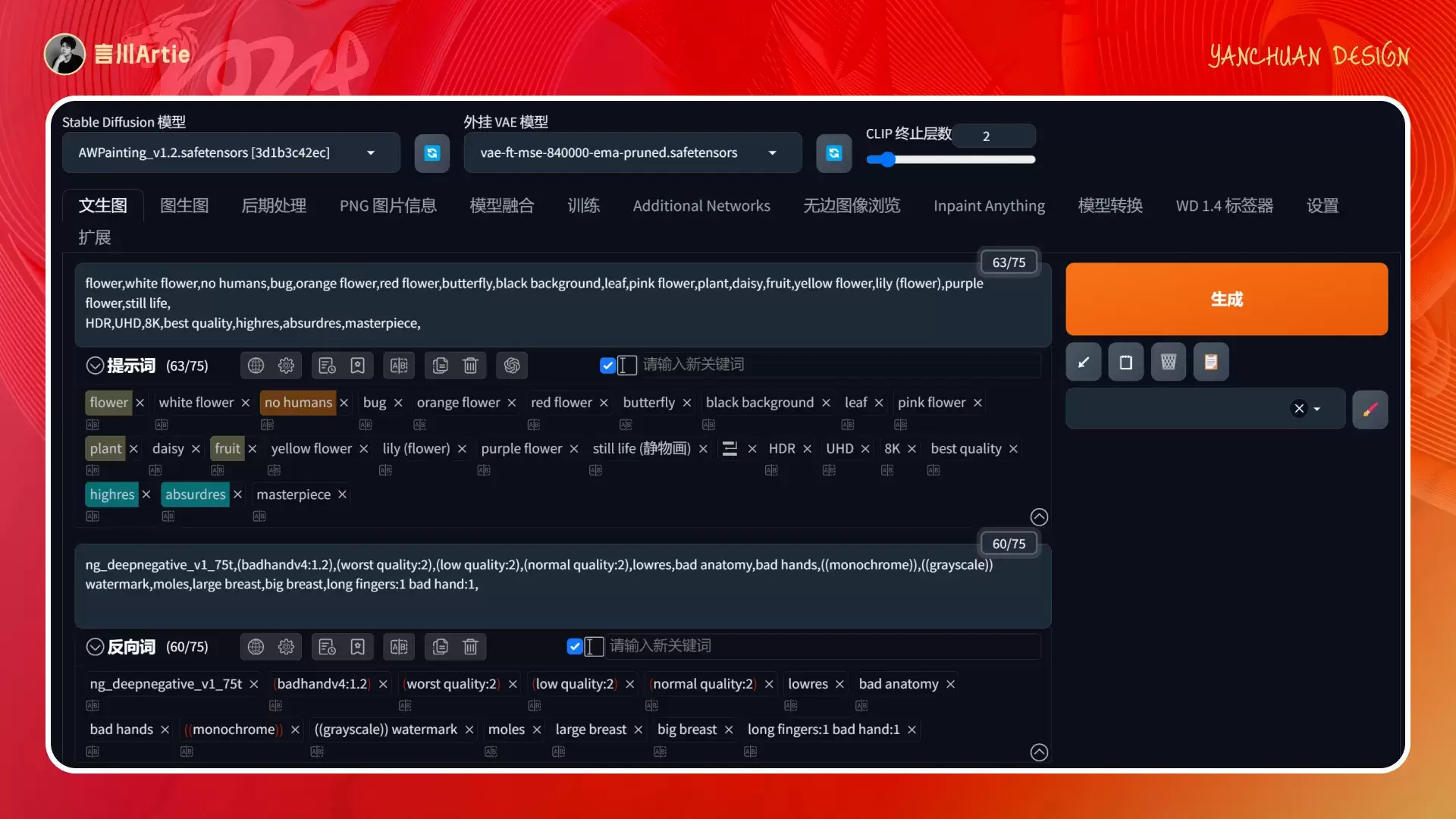The height and width of the screenshot is (819, 1456).
Task: Switch to the 后期处理 tab
Action: point(274,206)
